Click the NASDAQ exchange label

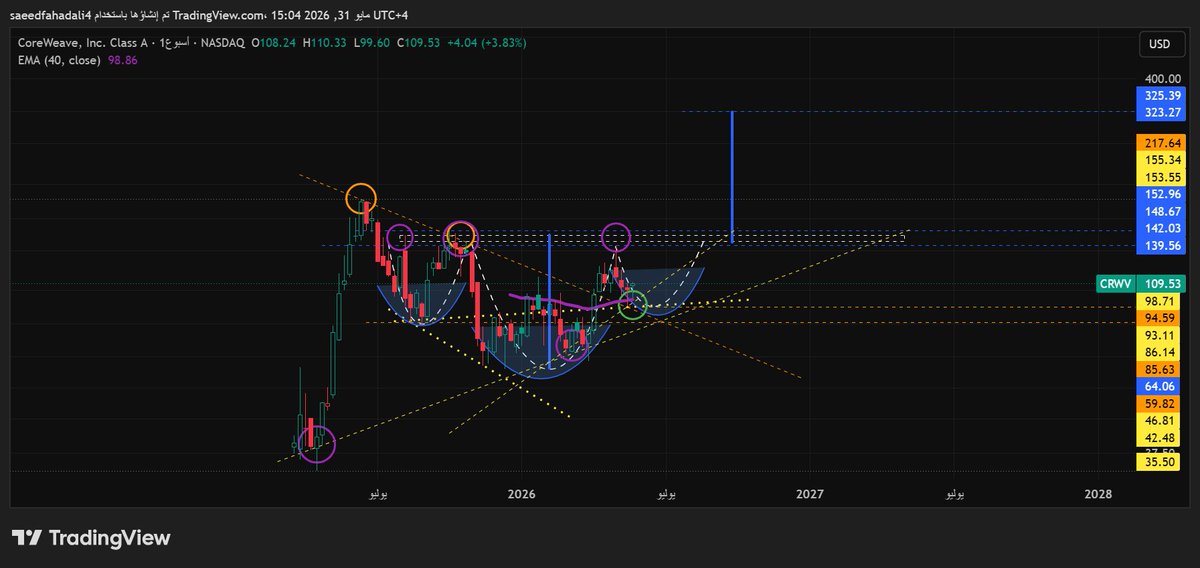222,43
